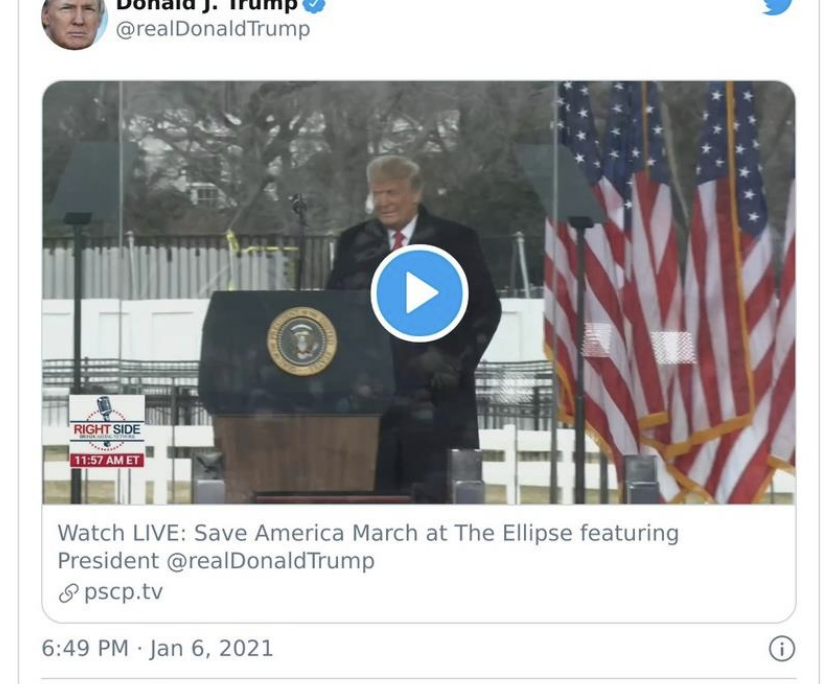
Task: Click the presidential seal on the podium
Action: [302, 341]
